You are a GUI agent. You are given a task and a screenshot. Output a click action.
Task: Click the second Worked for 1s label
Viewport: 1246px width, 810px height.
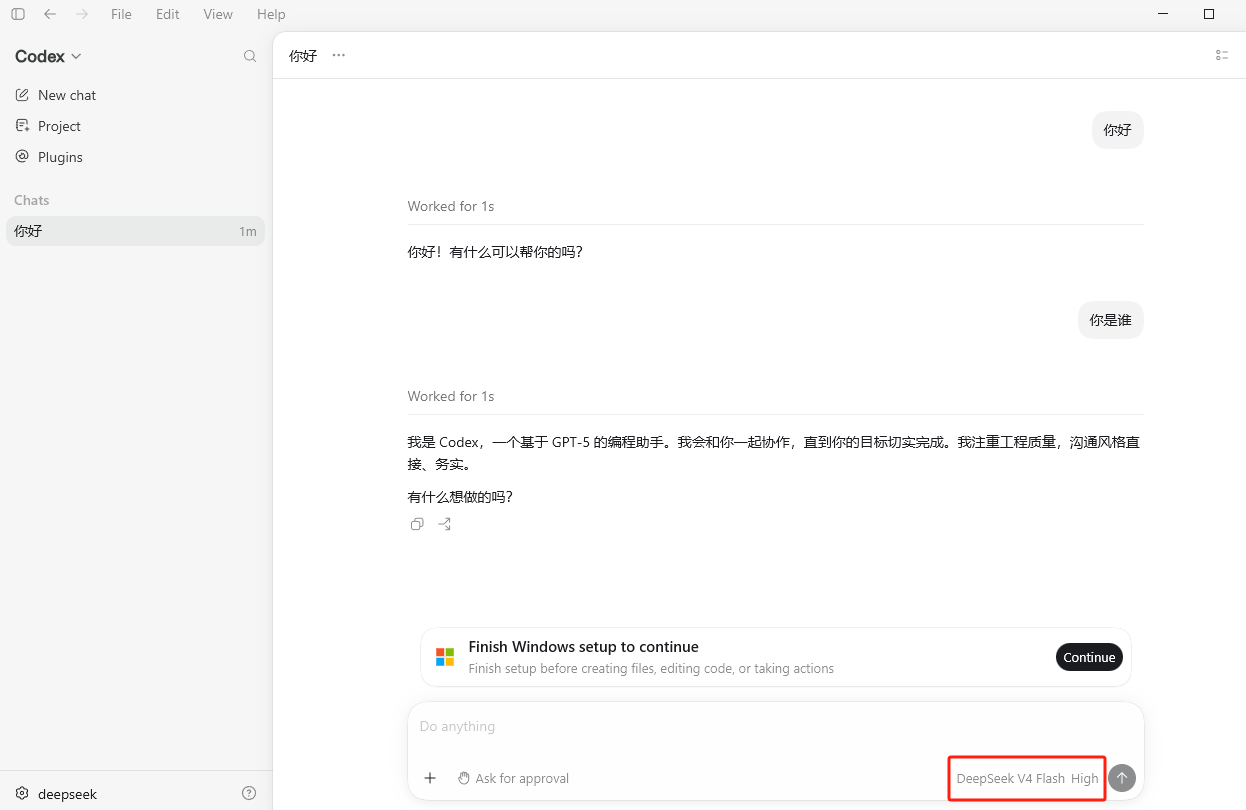click(451, 396)
